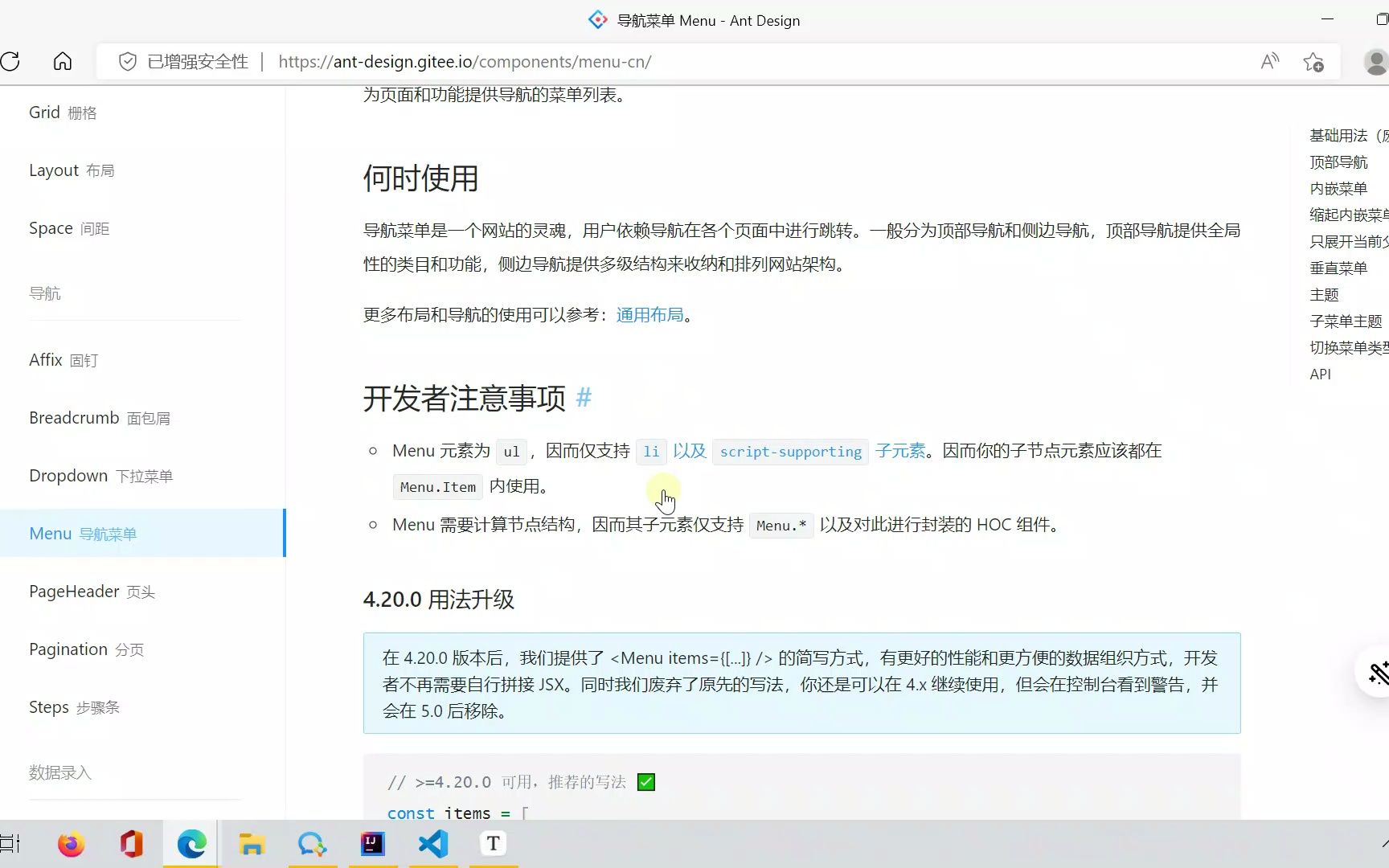Click the Menu.Item code tag
This screenshot has width=1389, height=868.
click(438, 487)
